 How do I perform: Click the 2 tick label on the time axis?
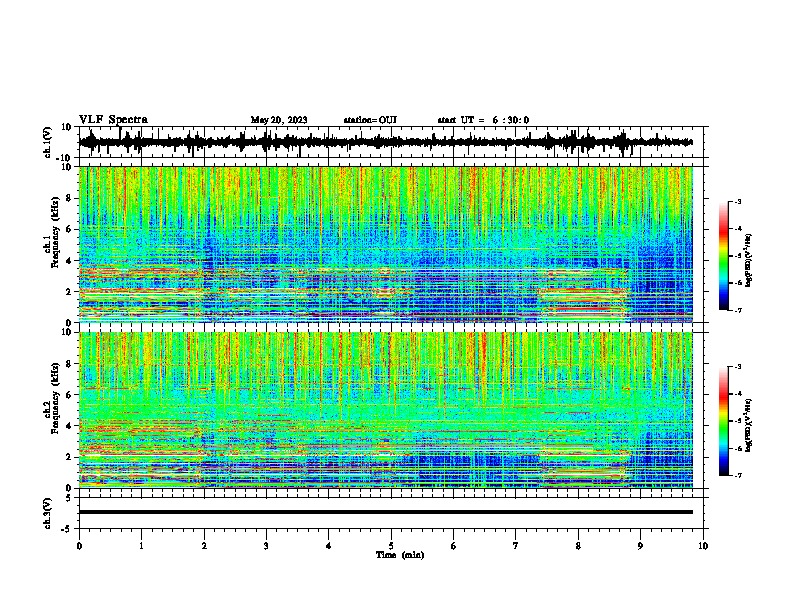pos(204,546)
